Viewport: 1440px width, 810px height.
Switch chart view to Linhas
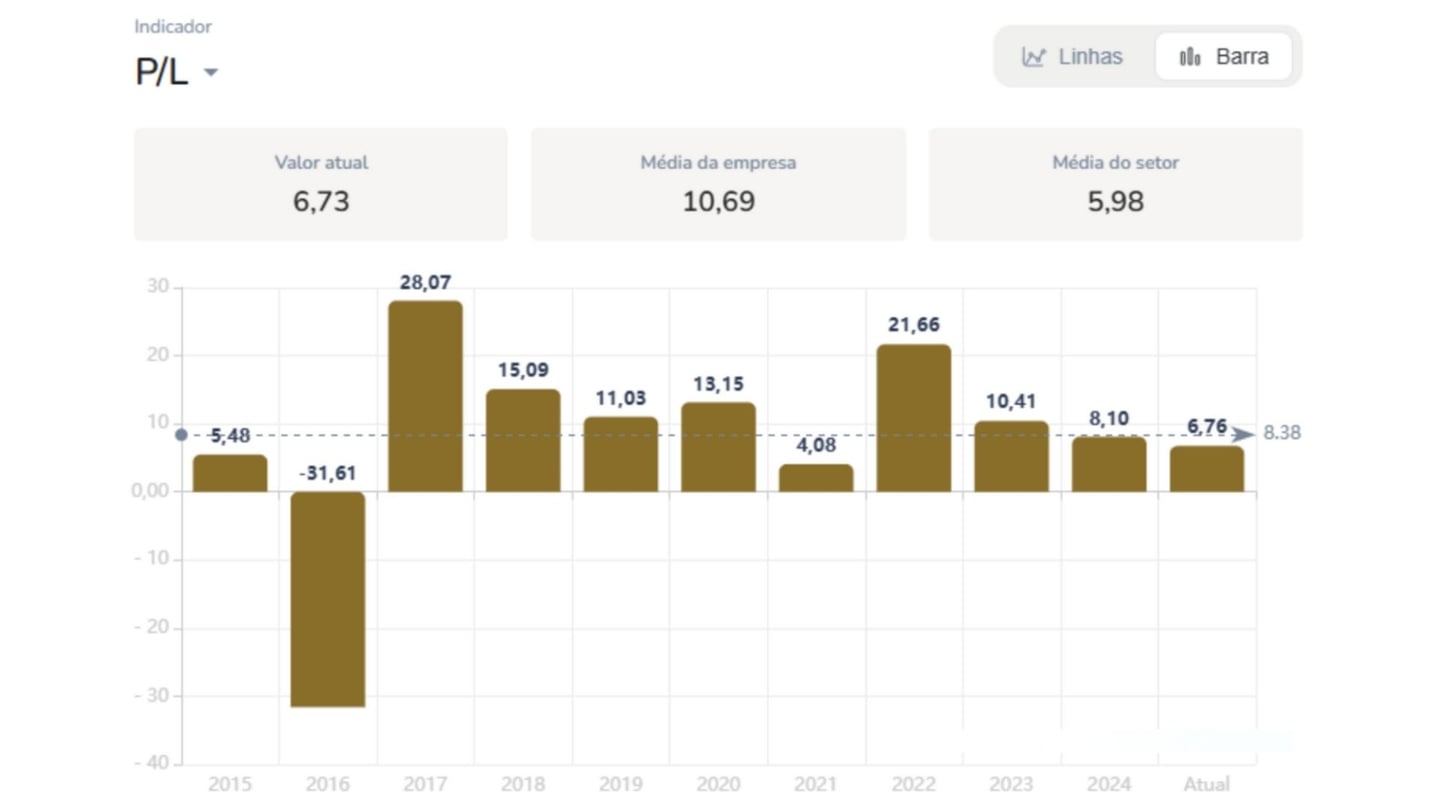click(x=1073, y=57)
